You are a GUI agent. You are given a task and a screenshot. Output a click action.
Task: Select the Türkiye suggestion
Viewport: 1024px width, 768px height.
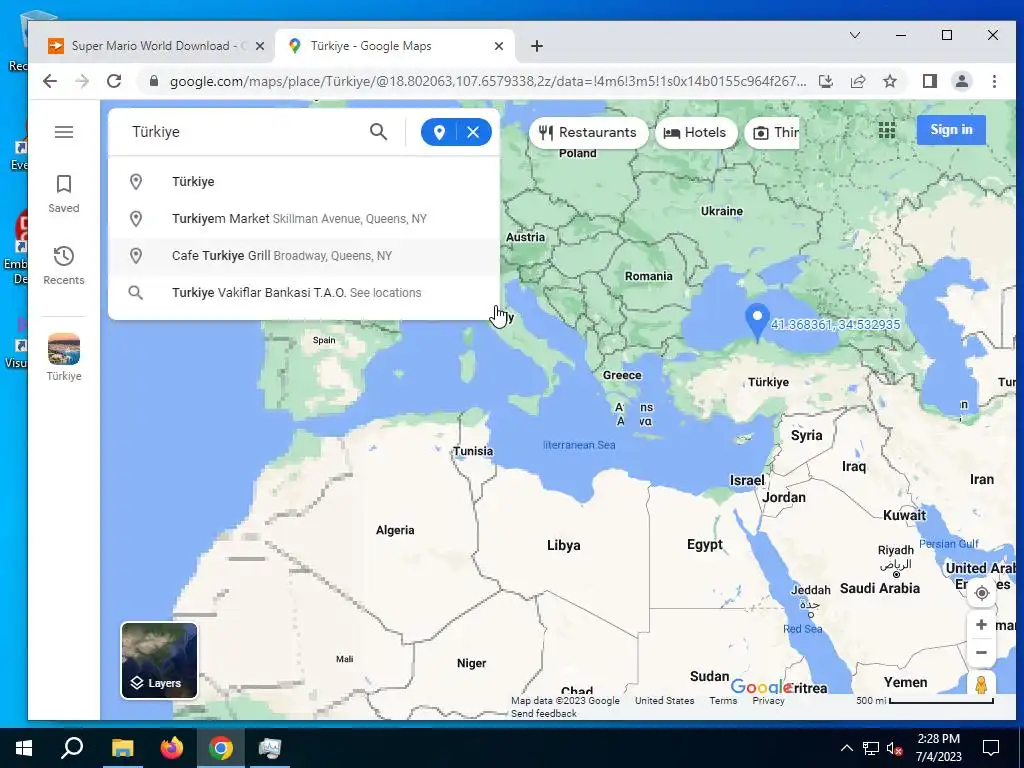tap(304, 182)
